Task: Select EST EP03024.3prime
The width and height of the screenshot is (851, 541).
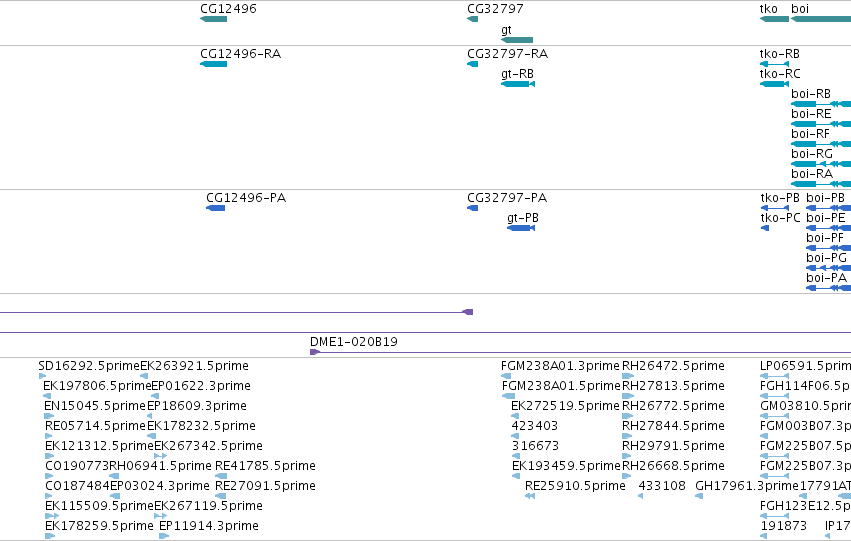Action: pos(159,487)
